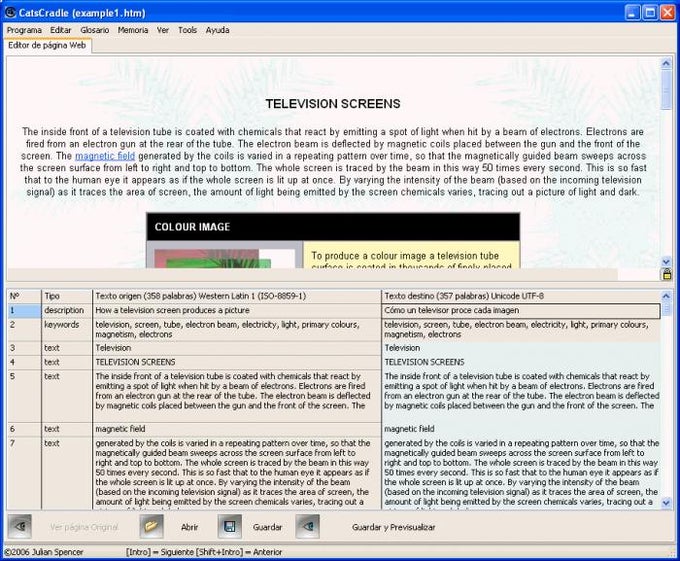This screenshot has width=680, height=561.
Task: Open the Tools menu
Action: point(187,30)
